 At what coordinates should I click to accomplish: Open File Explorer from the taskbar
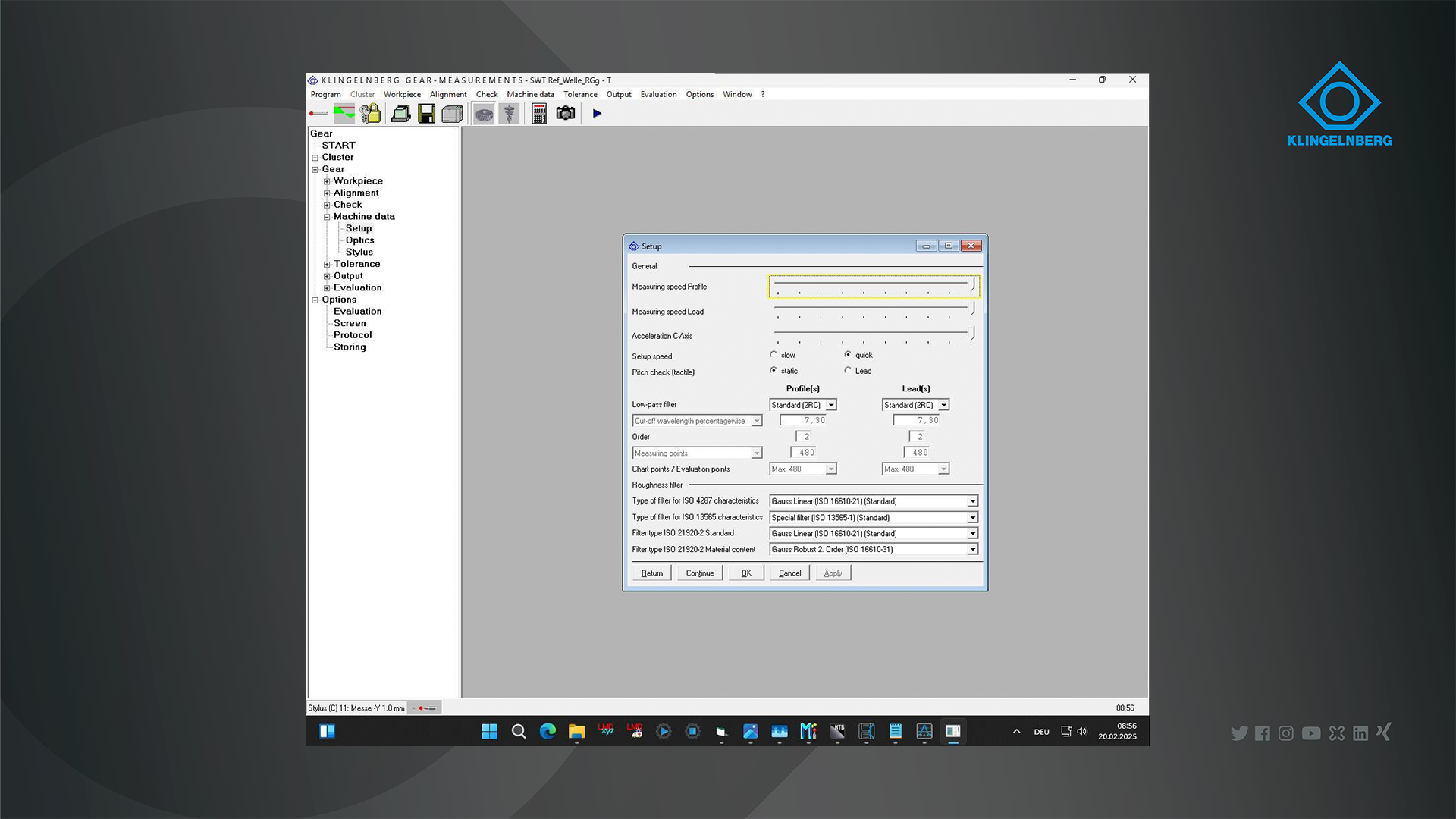point(577,731)
